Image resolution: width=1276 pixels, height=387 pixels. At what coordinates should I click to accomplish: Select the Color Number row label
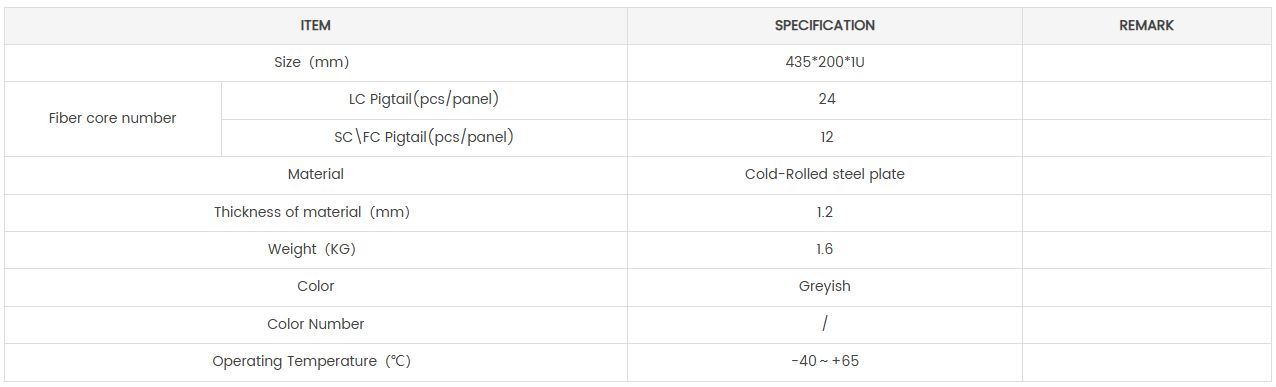316,324
